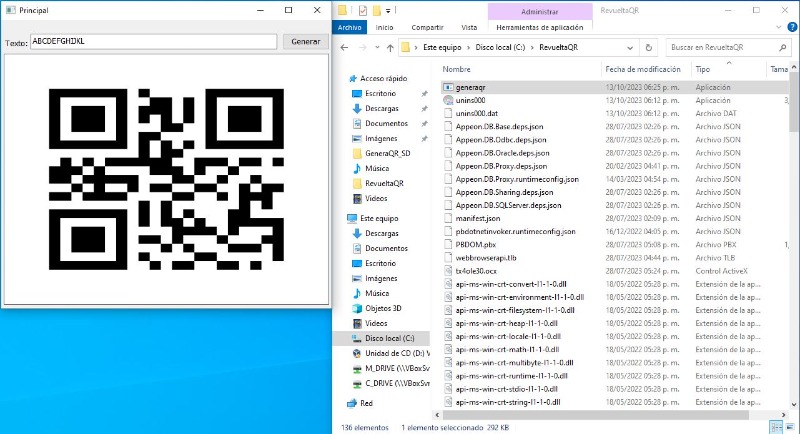Click the properties icon in quick access toolbar
The height and width of the screenshot is (434, 800).
pos(362,10)
